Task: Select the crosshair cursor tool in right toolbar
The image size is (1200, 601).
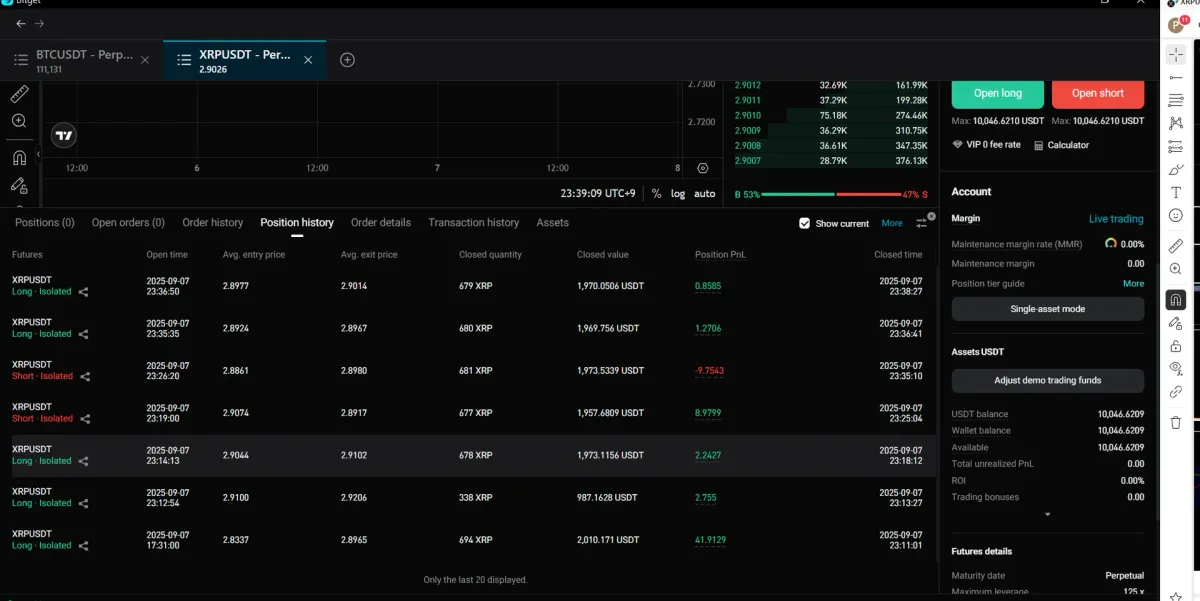Action: point(1176,54)
